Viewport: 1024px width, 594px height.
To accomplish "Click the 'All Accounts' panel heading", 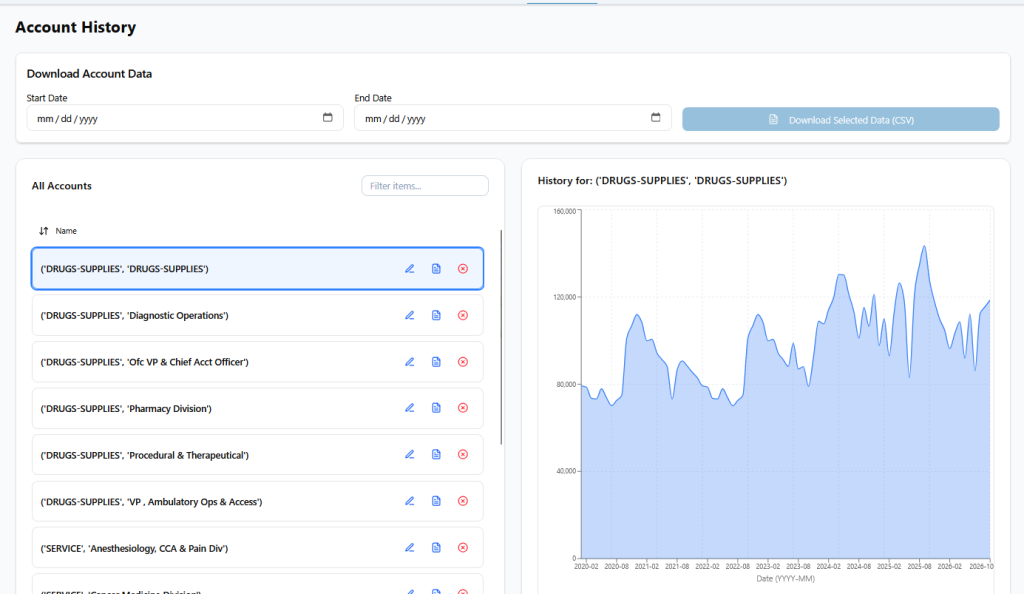I will click(x=62, y=186).
